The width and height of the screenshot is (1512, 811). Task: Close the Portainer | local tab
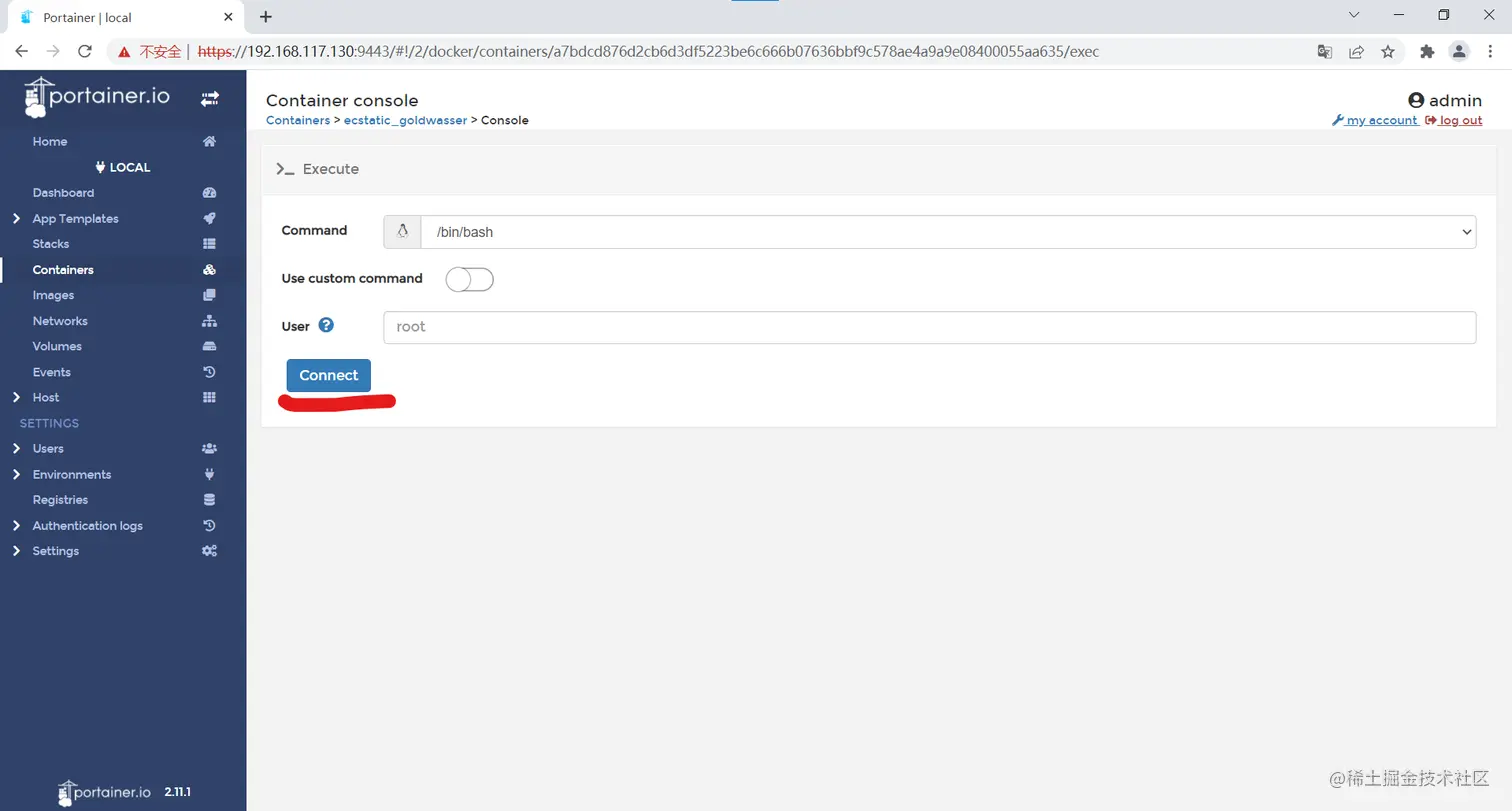[x=228, y=17]
